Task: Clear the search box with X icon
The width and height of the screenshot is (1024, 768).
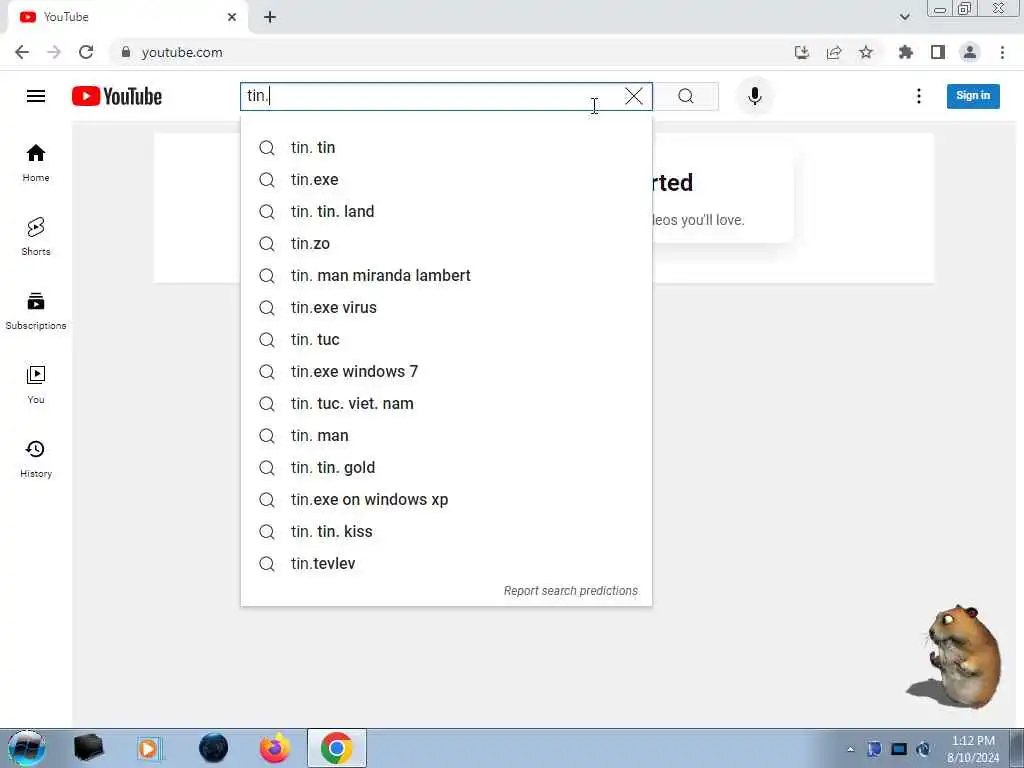Action: tap(633, 96)
